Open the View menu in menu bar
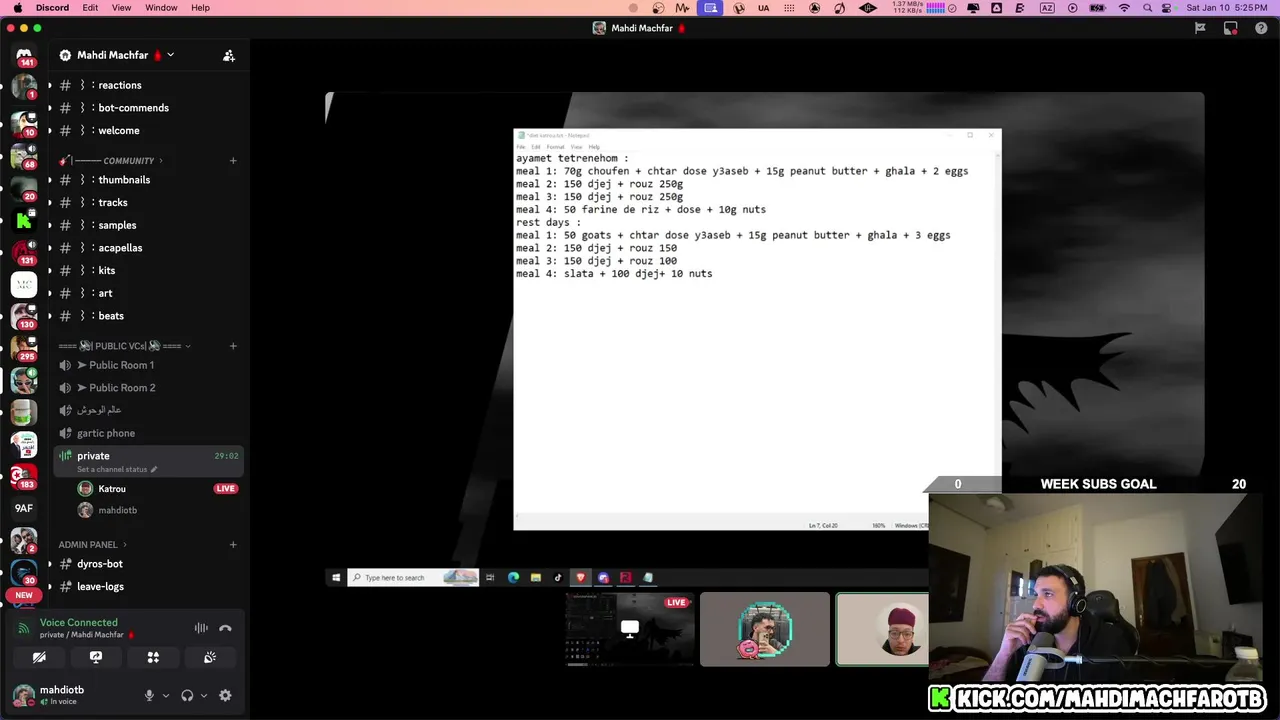Image resolution: width=1280 pixels, height=720 pixels. tap(121, 8)
